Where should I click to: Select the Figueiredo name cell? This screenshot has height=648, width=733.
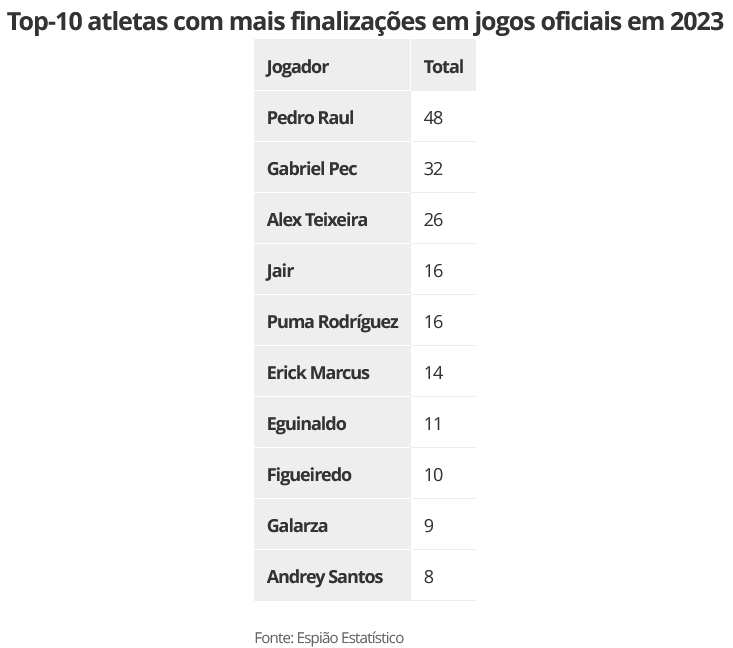(309, 475)
